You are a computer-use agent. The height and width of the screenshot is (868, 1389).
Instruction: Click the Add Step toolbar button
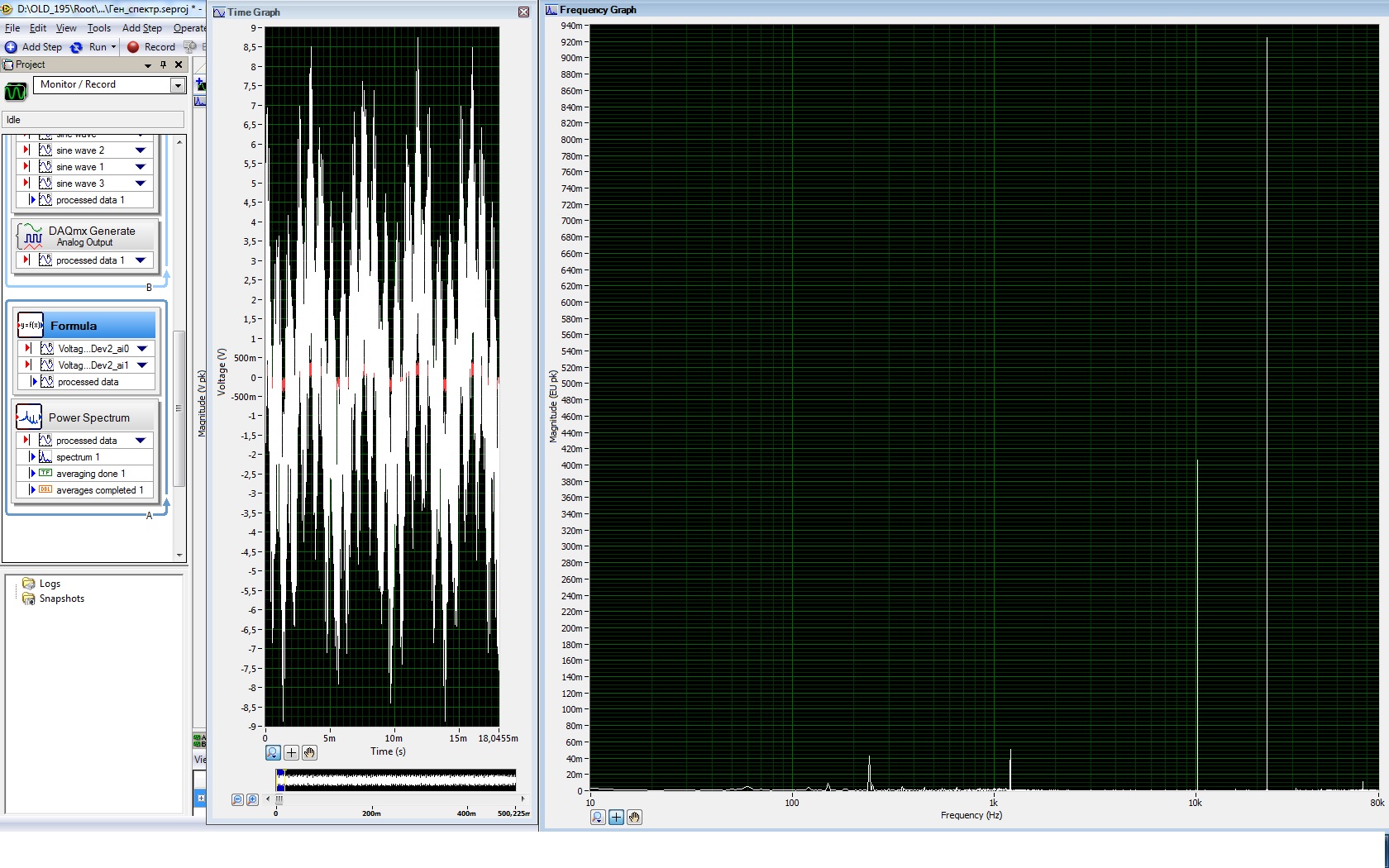tap(33, 47)
